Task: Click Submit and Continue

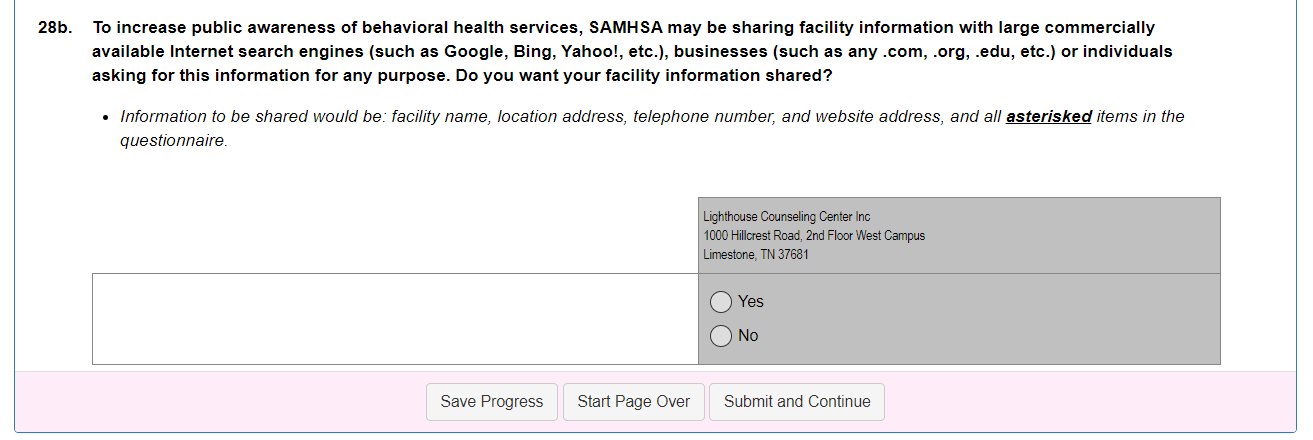Action: [797, 402]
